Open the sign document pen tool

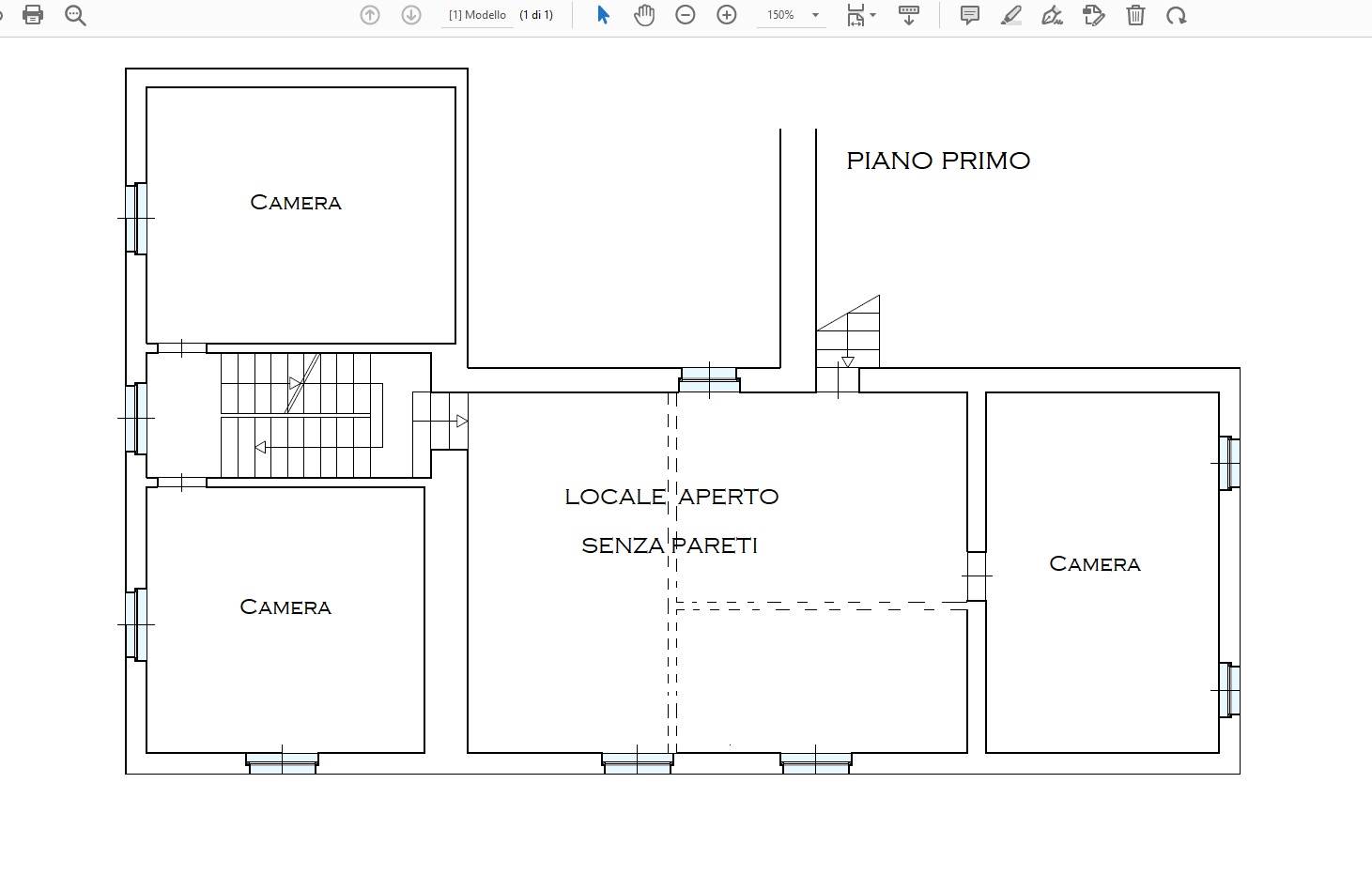(1053, 15)
